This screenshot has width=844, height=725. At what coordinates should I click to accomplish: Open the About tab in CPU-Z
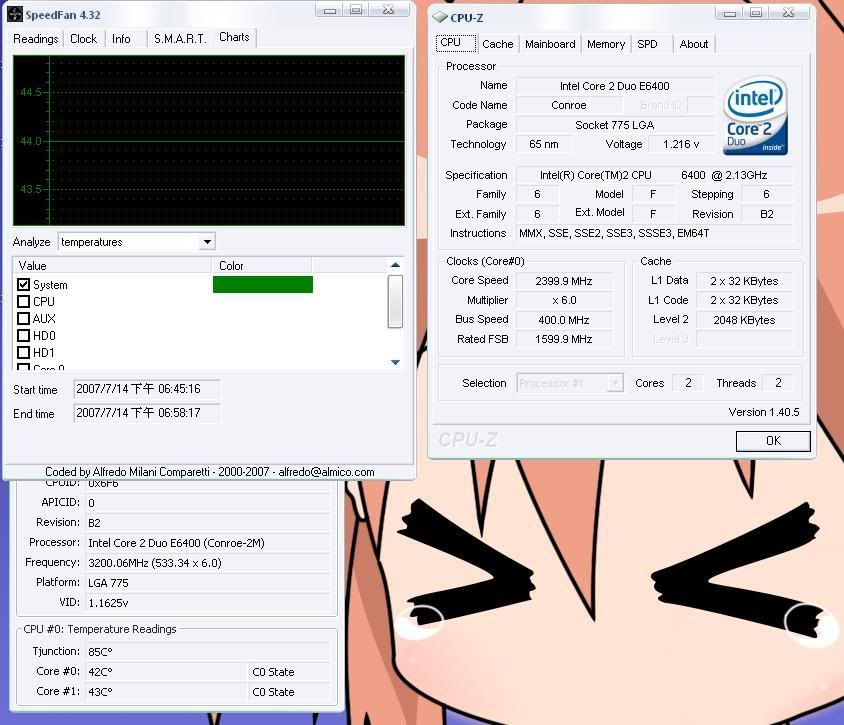694,44
